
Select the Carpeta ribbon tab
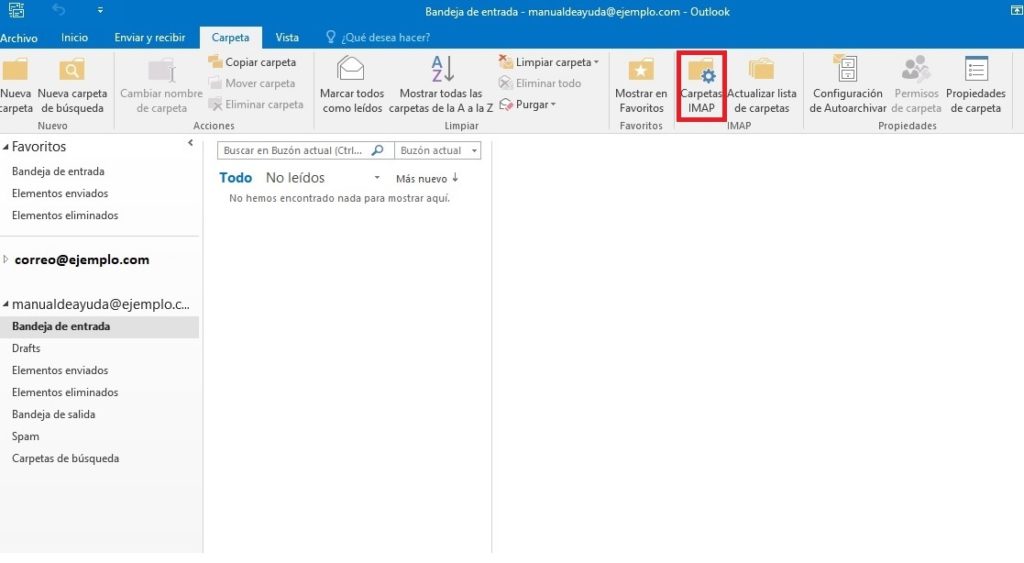point(231,37)
